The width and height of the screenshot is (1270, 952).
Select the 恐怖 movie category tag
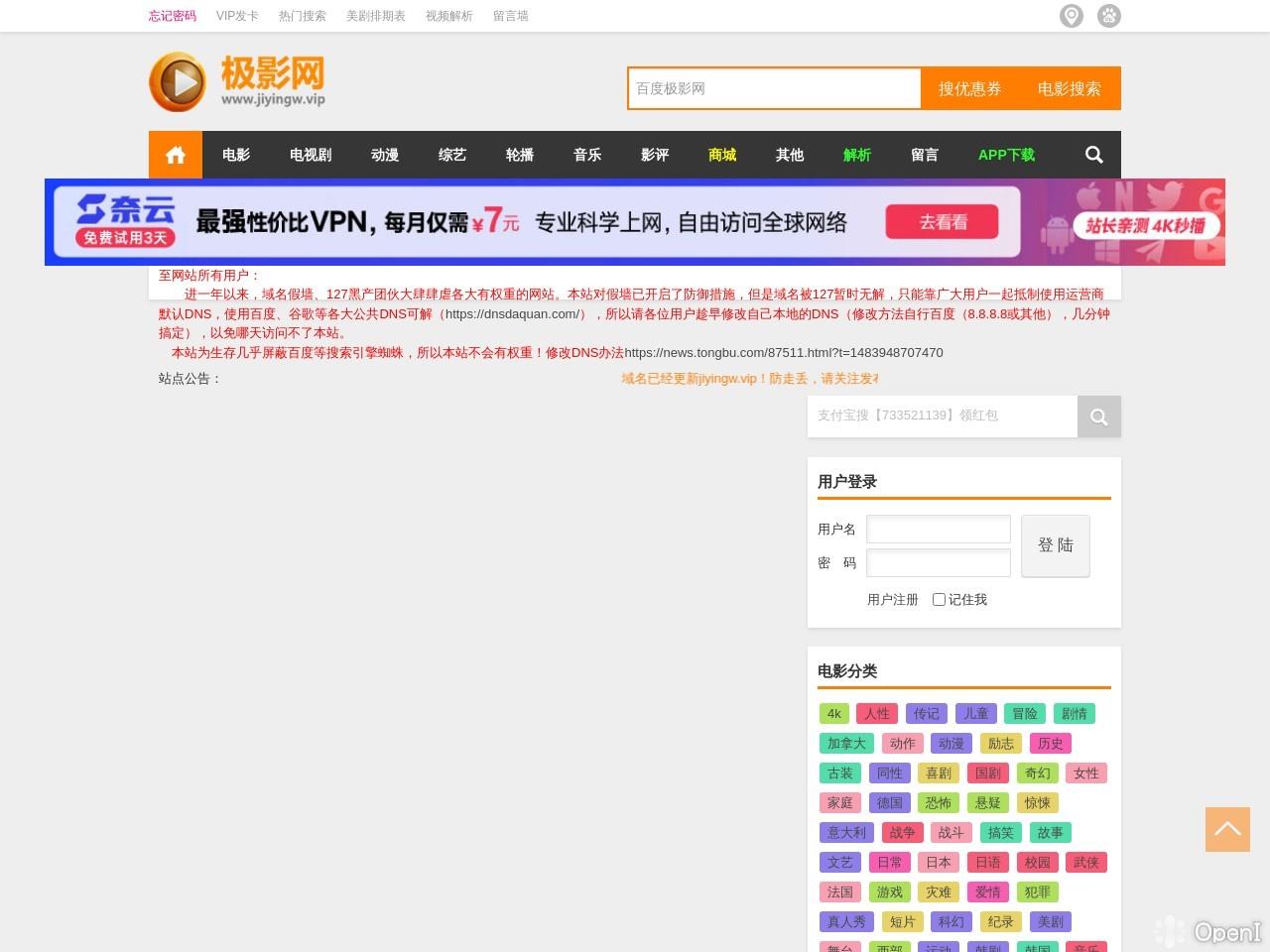tap(938, 802)
